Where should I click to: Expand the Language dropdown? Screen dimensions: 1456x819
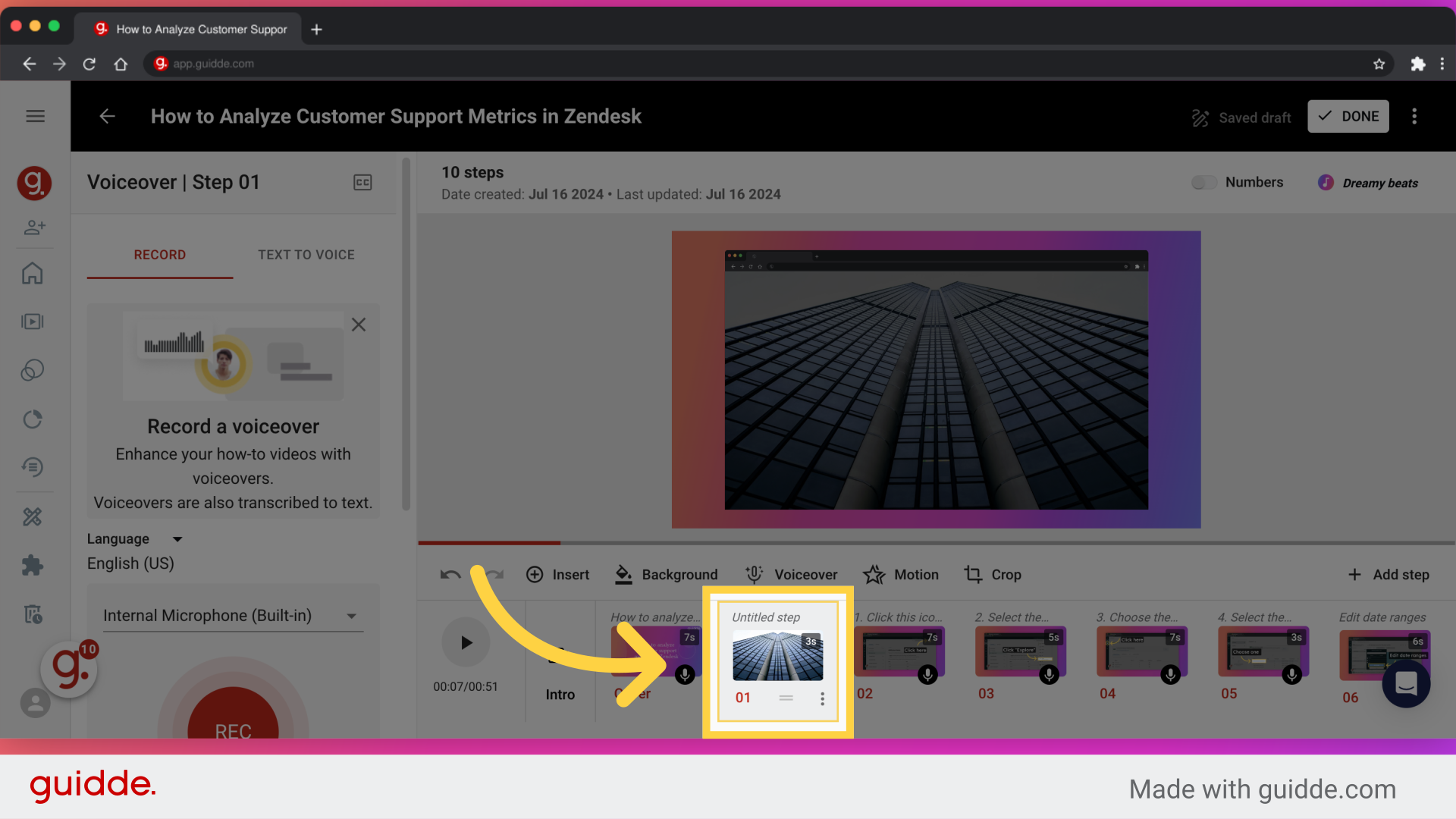[177, 538]
